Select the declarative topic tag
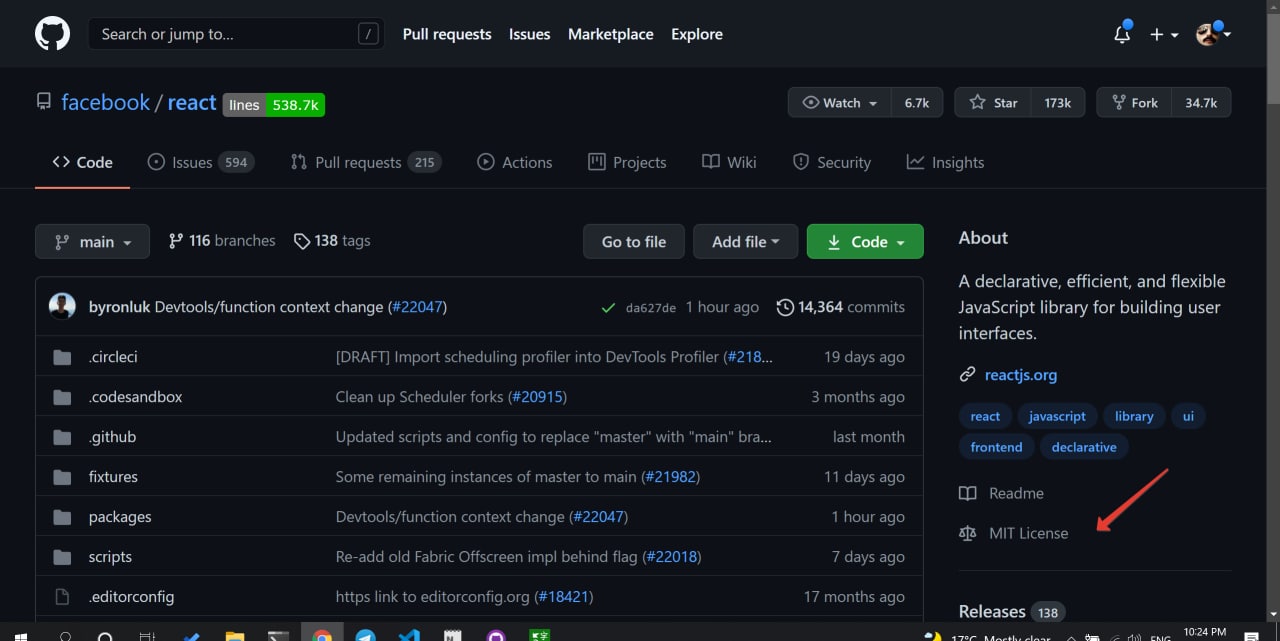The width and height of the screenshot is (1280, 641). pyautogui.click(x=1084, y=447)
